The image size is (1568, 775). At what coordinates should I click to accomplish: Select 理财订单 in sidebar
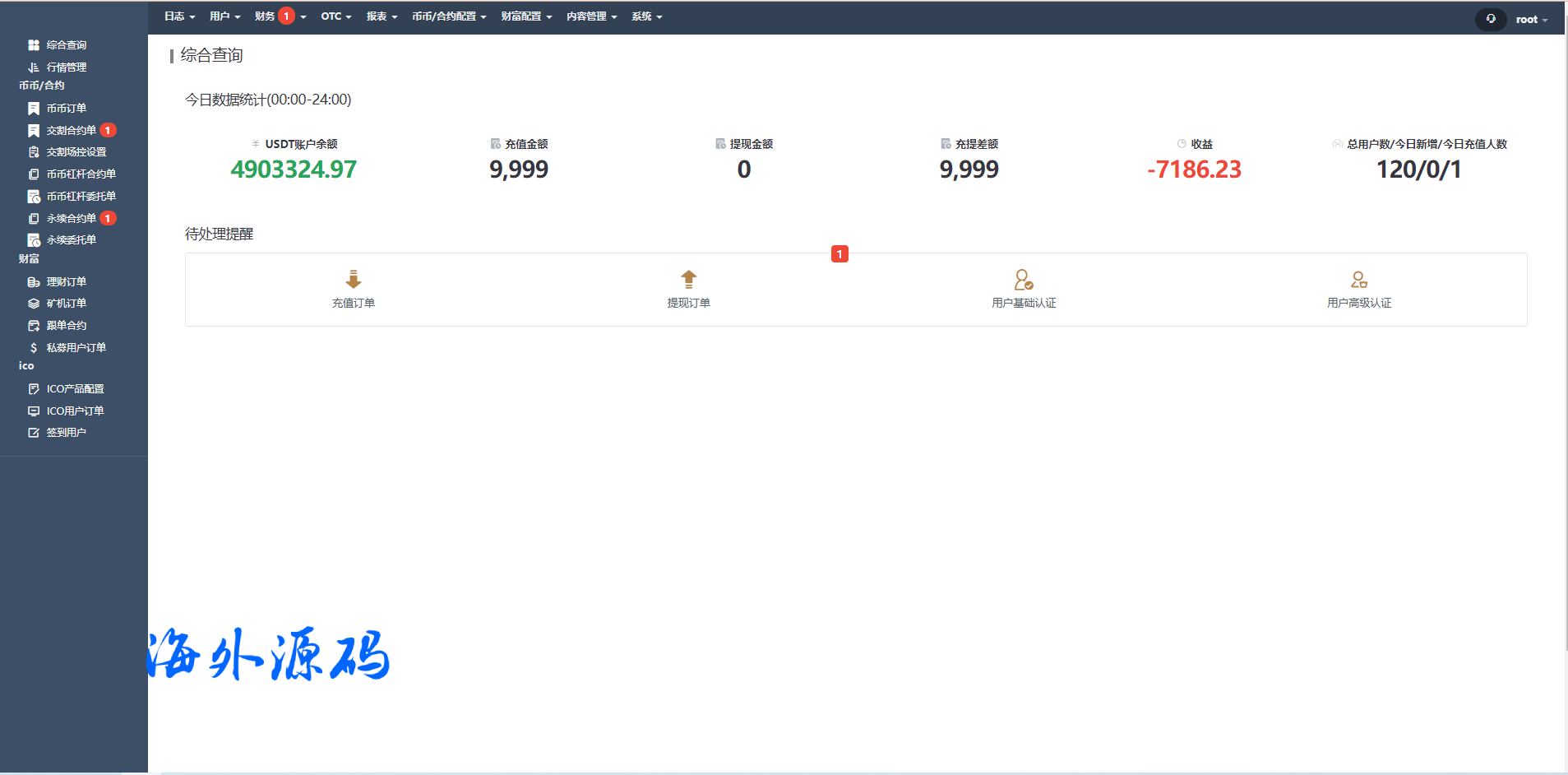pyautogui.click(x=66, y=282)
